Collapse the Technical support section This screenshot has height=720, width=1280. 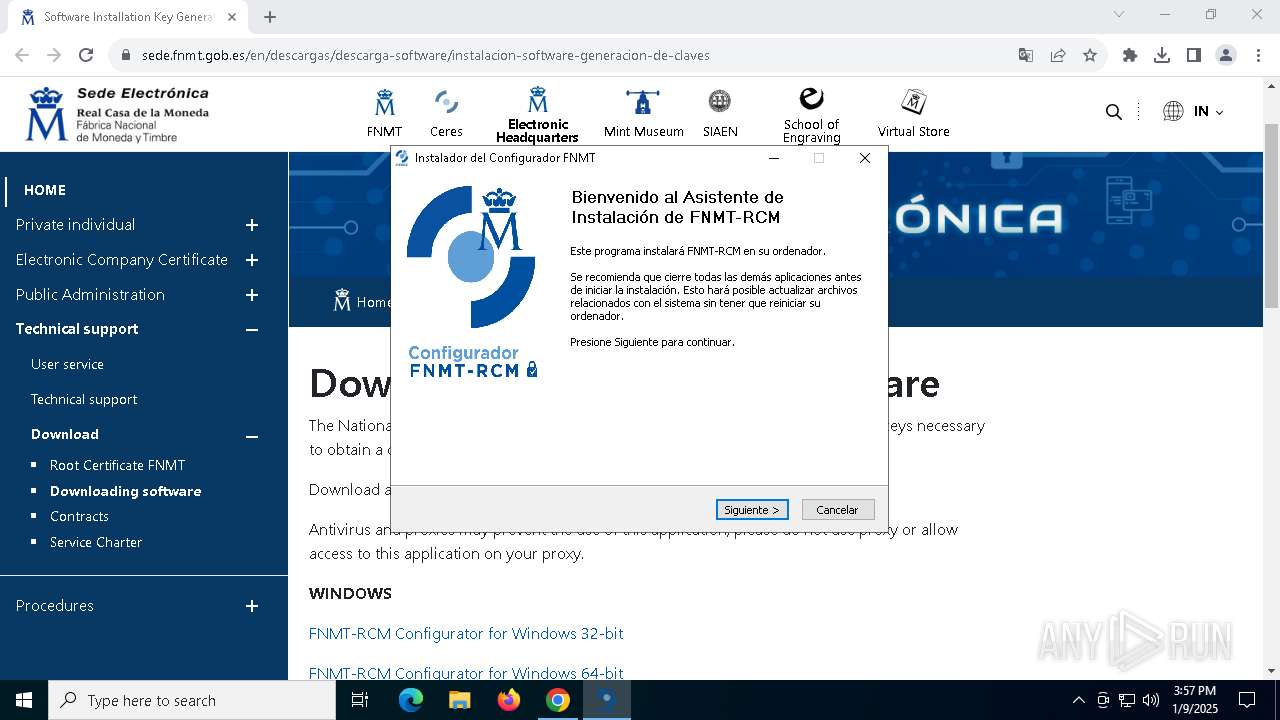click(252, 329)
